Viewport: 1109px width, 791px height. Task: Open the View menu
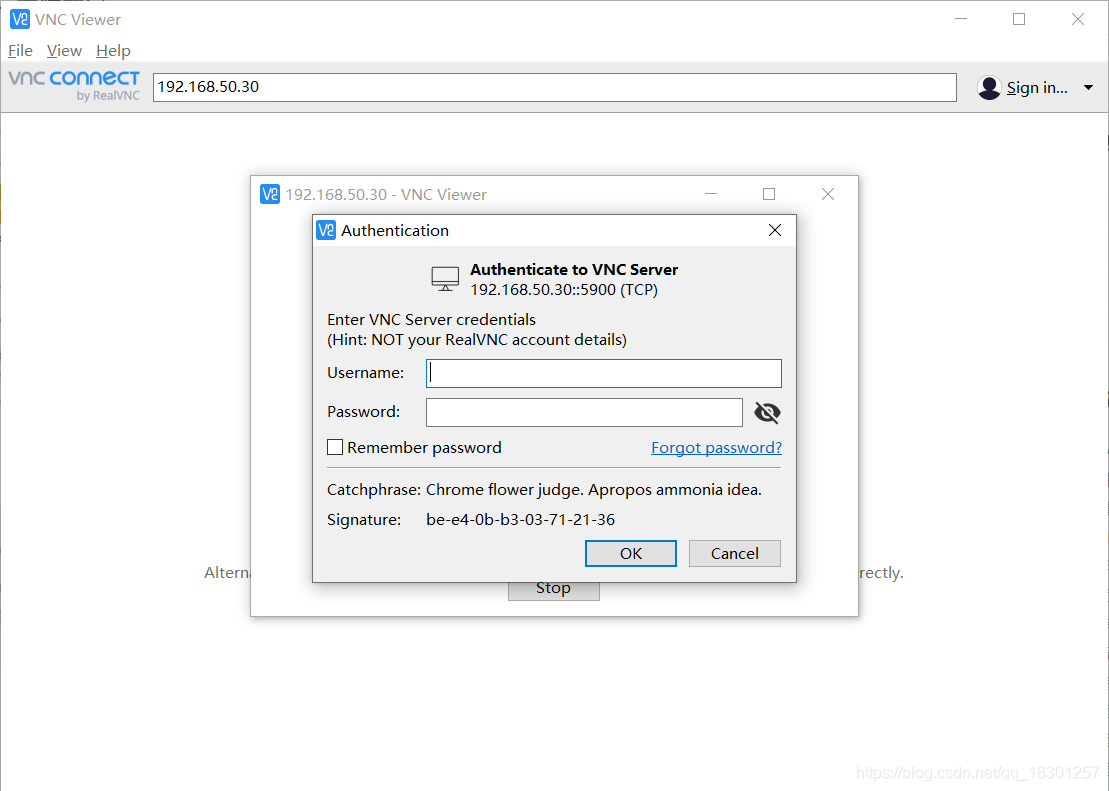pos(64,50)
